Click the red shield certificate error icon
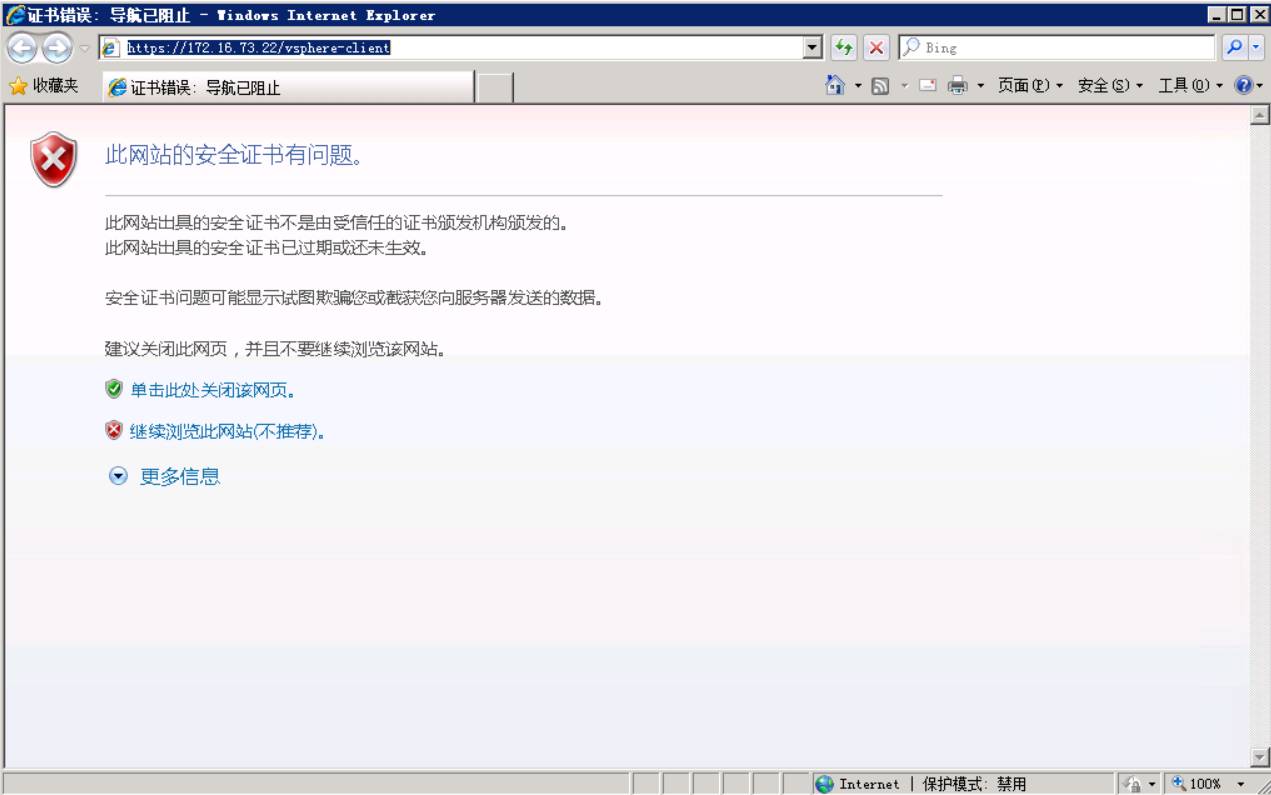This screenshot has width=1271, height=795. pyautogui.click(x=54, y=159)
